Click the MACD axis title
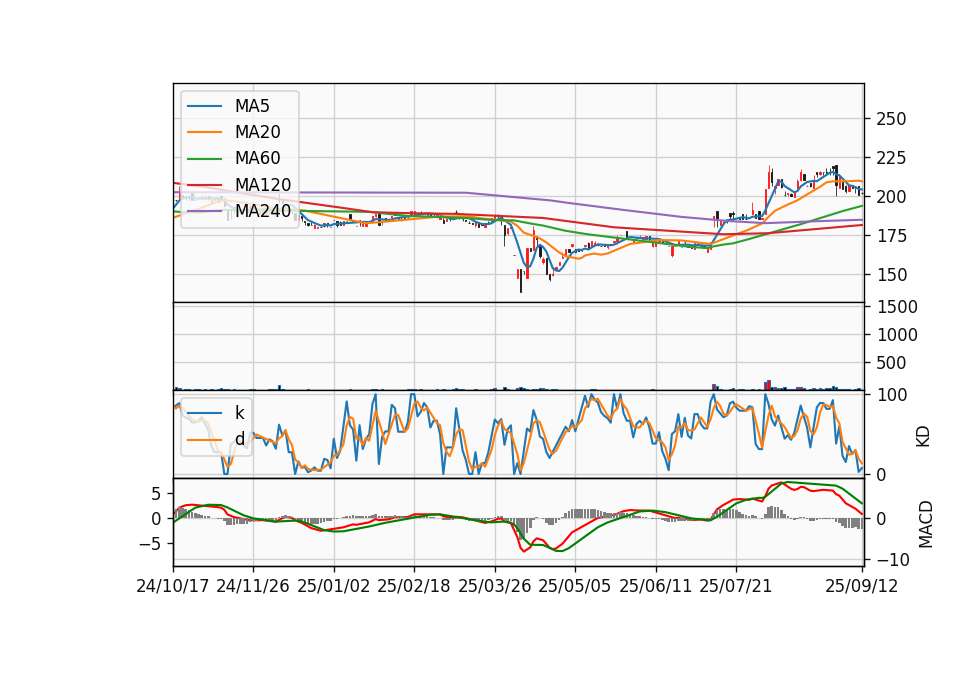The image size is (960, 690). (x=925, y=524)
